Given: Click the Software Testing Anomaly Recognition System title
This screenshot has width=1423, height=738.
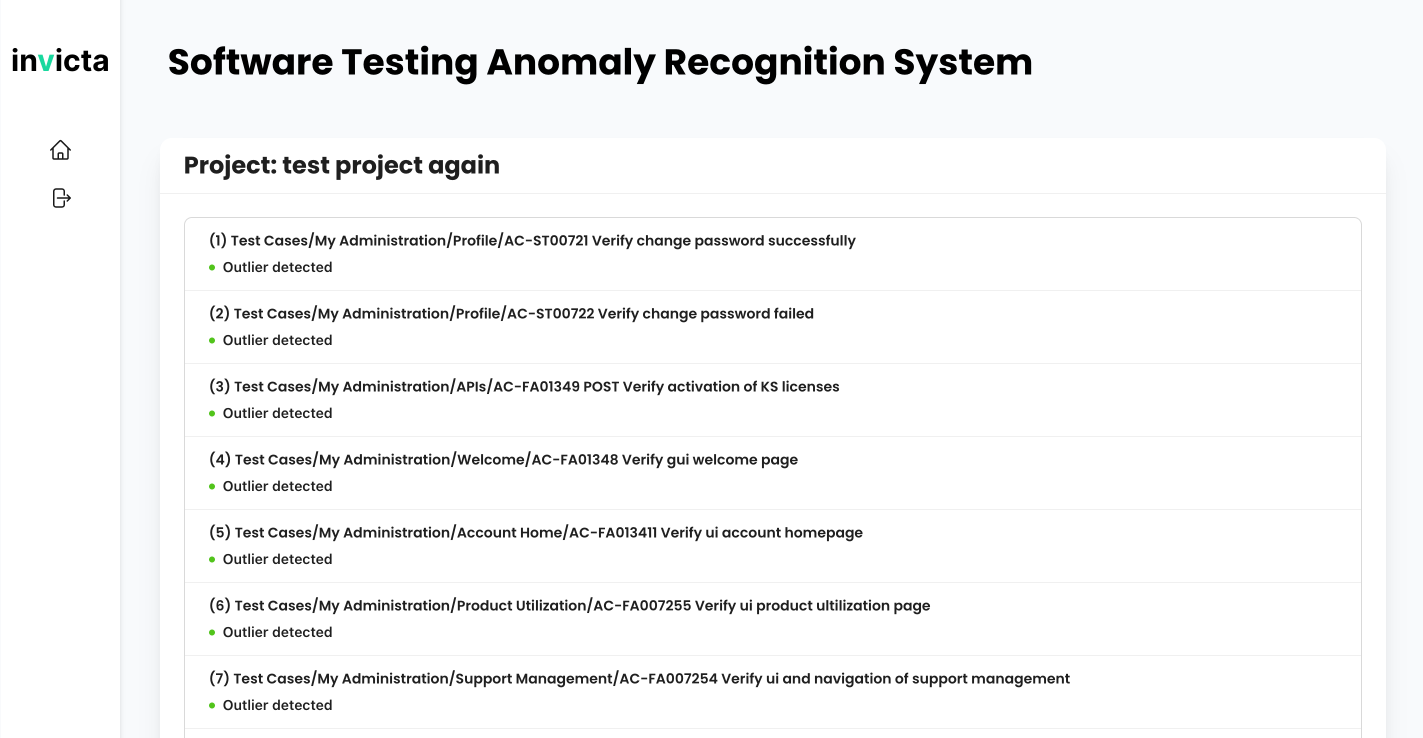Looking at the screenshot, I should coord(600,62).
